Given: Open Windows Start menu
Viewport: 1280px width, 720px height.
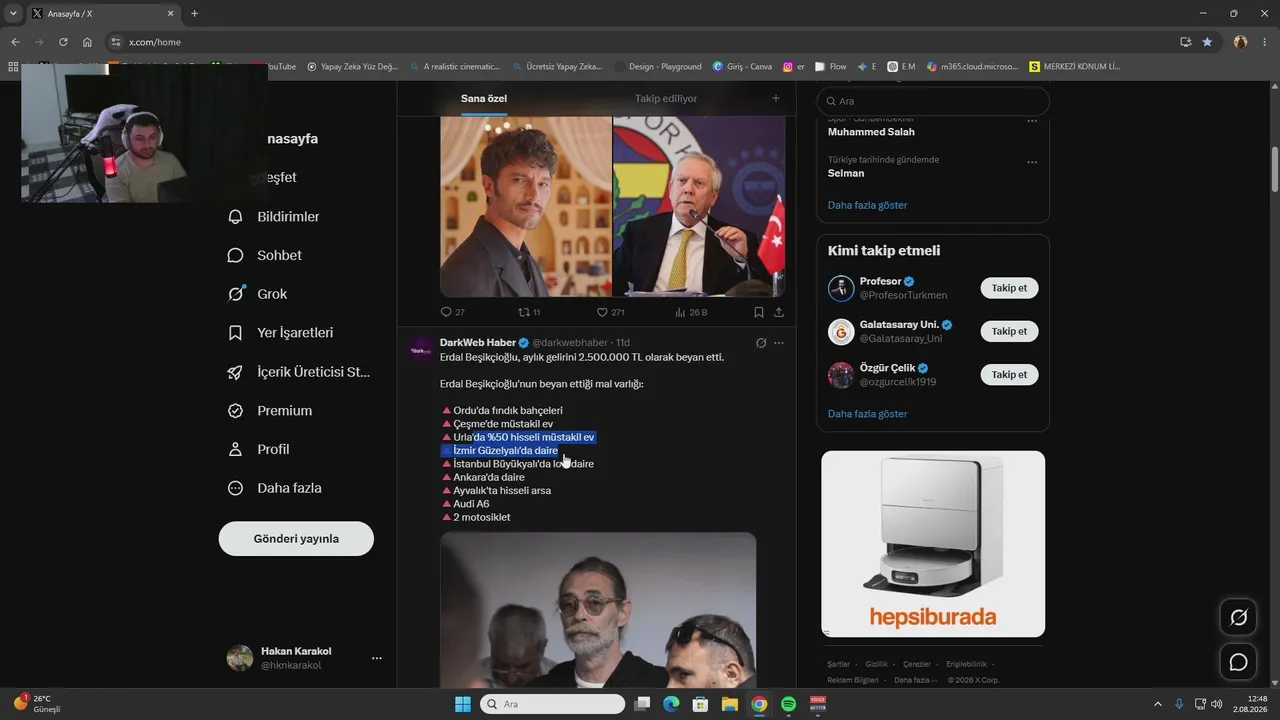Looking at the screenshot, I should coord(463,704).
